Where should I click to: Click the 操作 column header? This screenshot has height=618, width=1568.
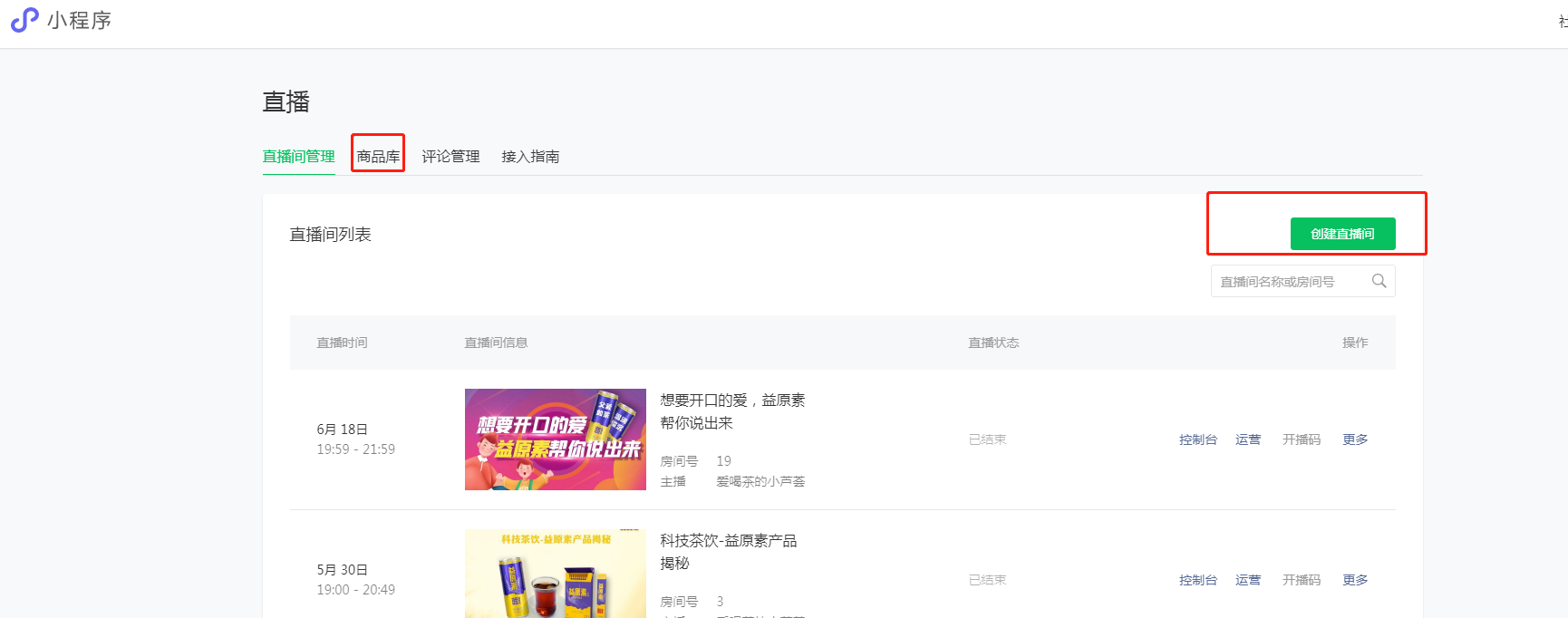click(1355, 343)
